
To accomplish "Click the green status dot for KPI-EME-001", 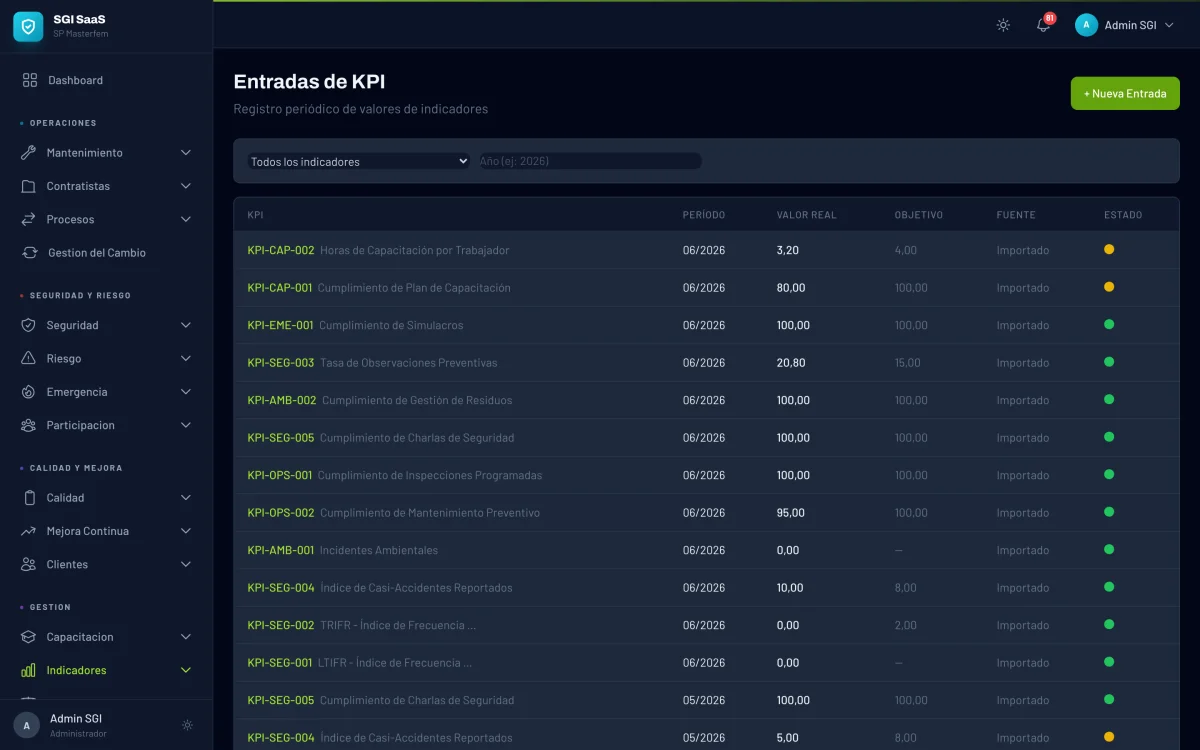I will pyautogui.click(x=1108, y=325).
